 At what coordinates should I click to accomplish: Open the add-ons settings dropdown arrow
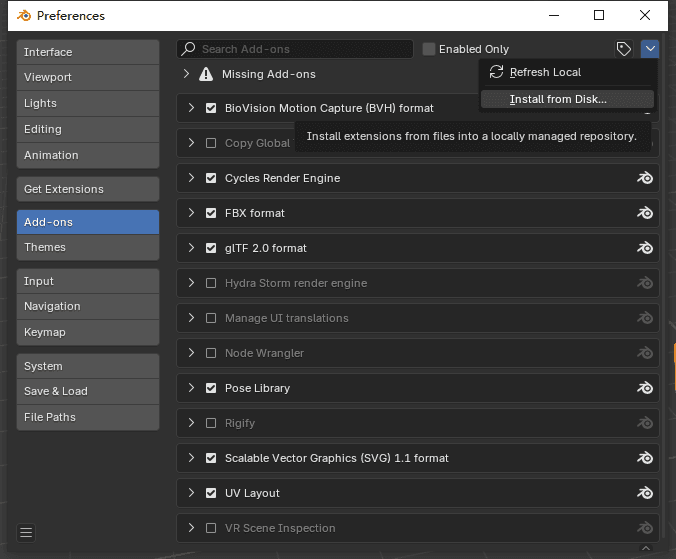pyautogui.click(x=650, y=49)
